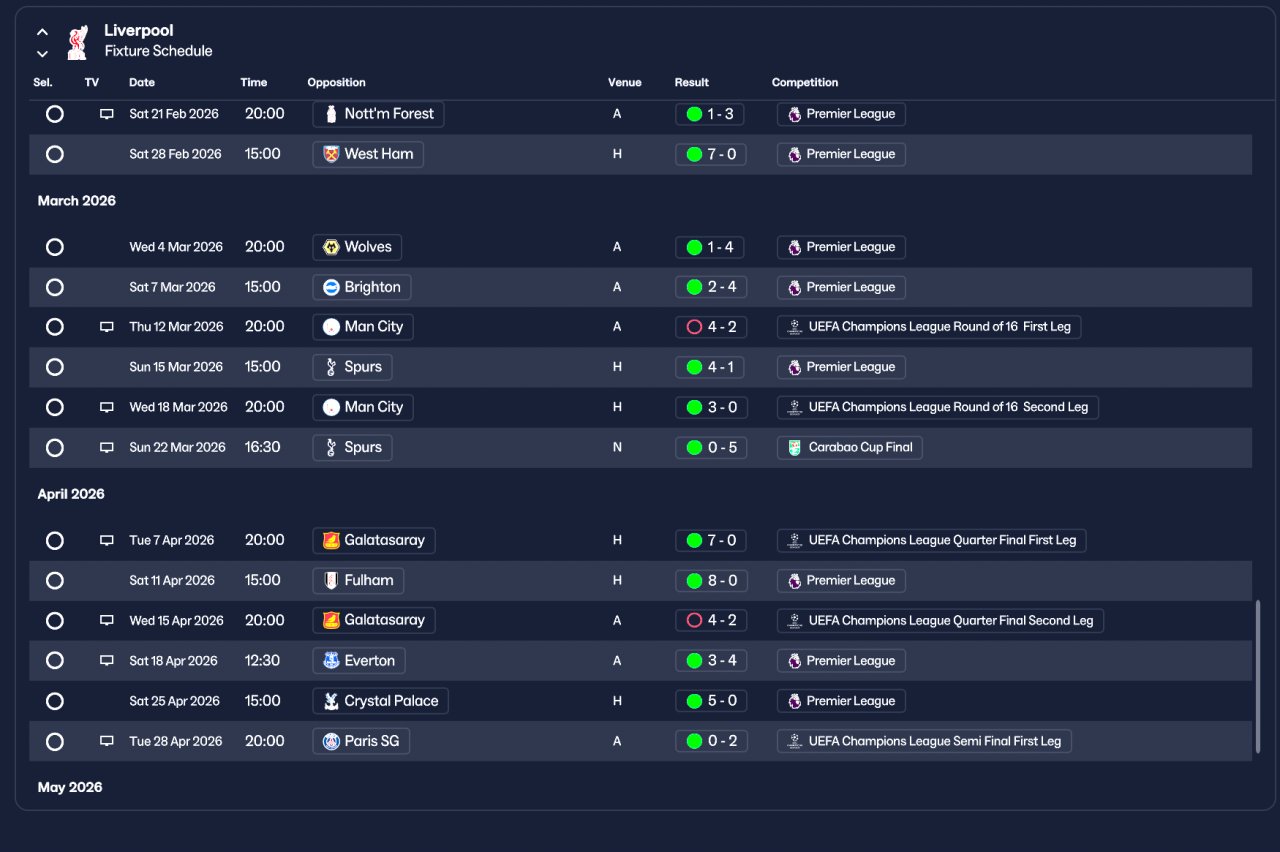Sort fixtures by the Result column header

coord(692,83)
